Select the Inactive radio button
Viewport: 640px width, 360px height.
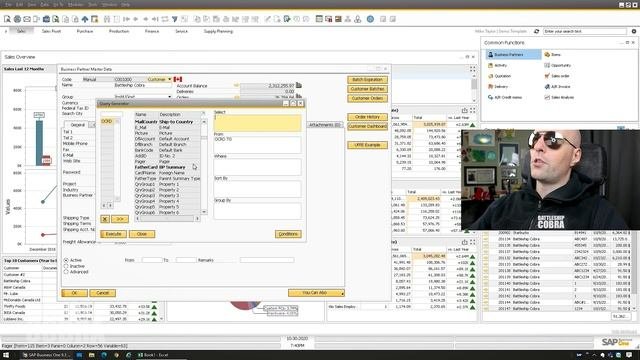coord(66,266)
